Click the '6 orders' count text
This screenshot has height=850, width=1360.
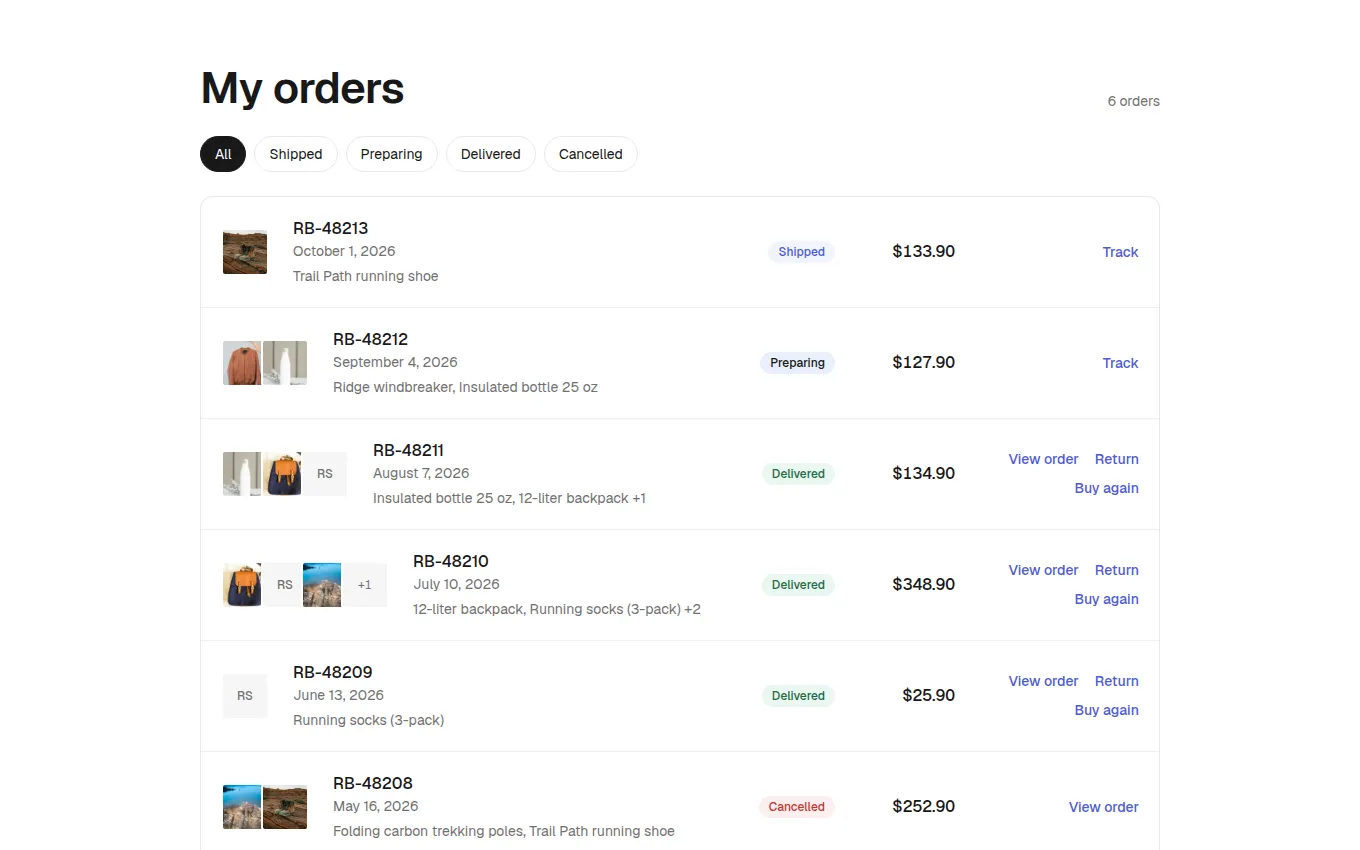(x=1134, y=101)
